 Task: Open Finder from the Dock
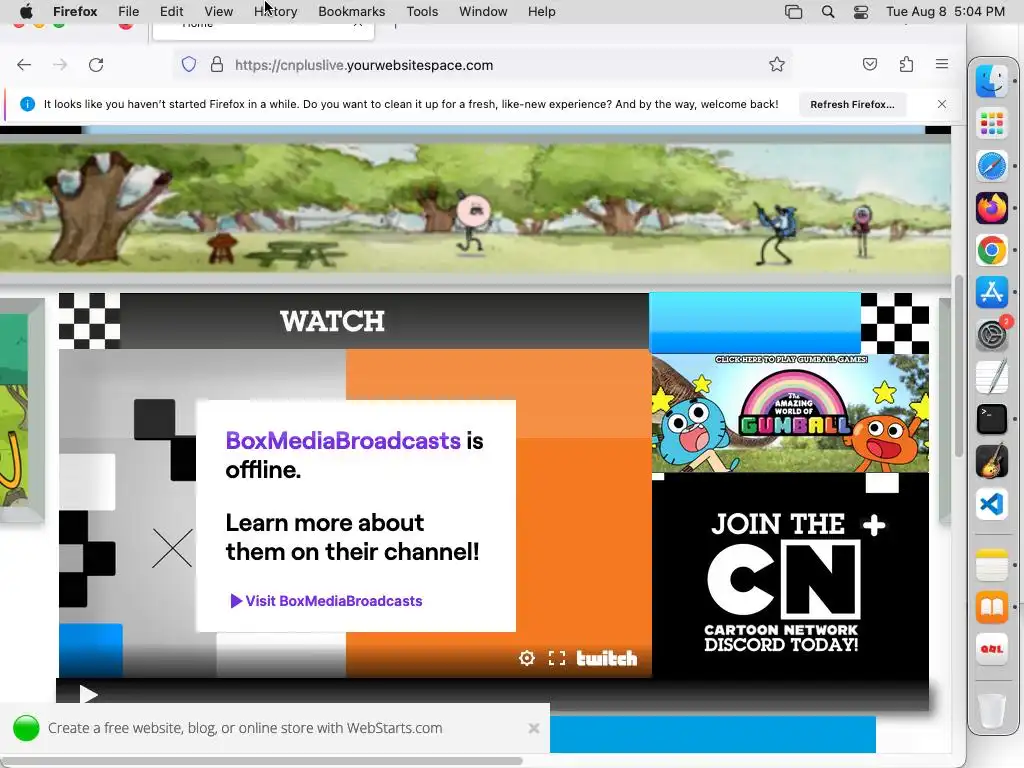tap(991, 81)
